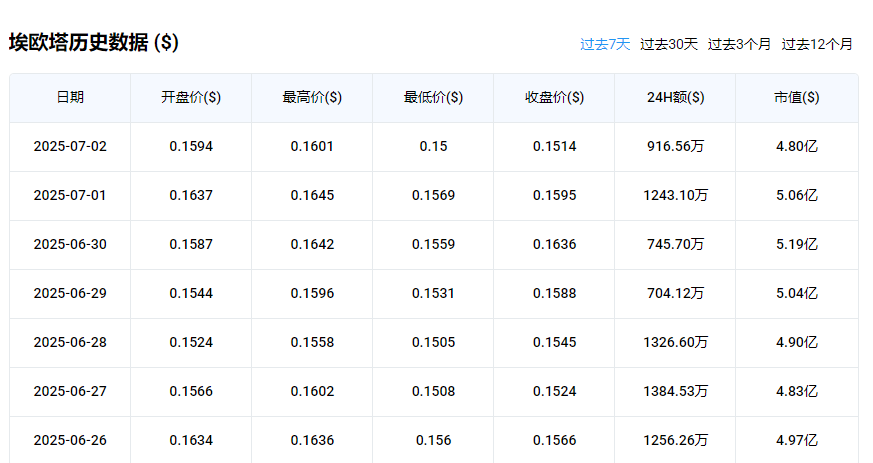Click the low price 0.1531
The image size is (873, 463).
(x=433, y=293)
